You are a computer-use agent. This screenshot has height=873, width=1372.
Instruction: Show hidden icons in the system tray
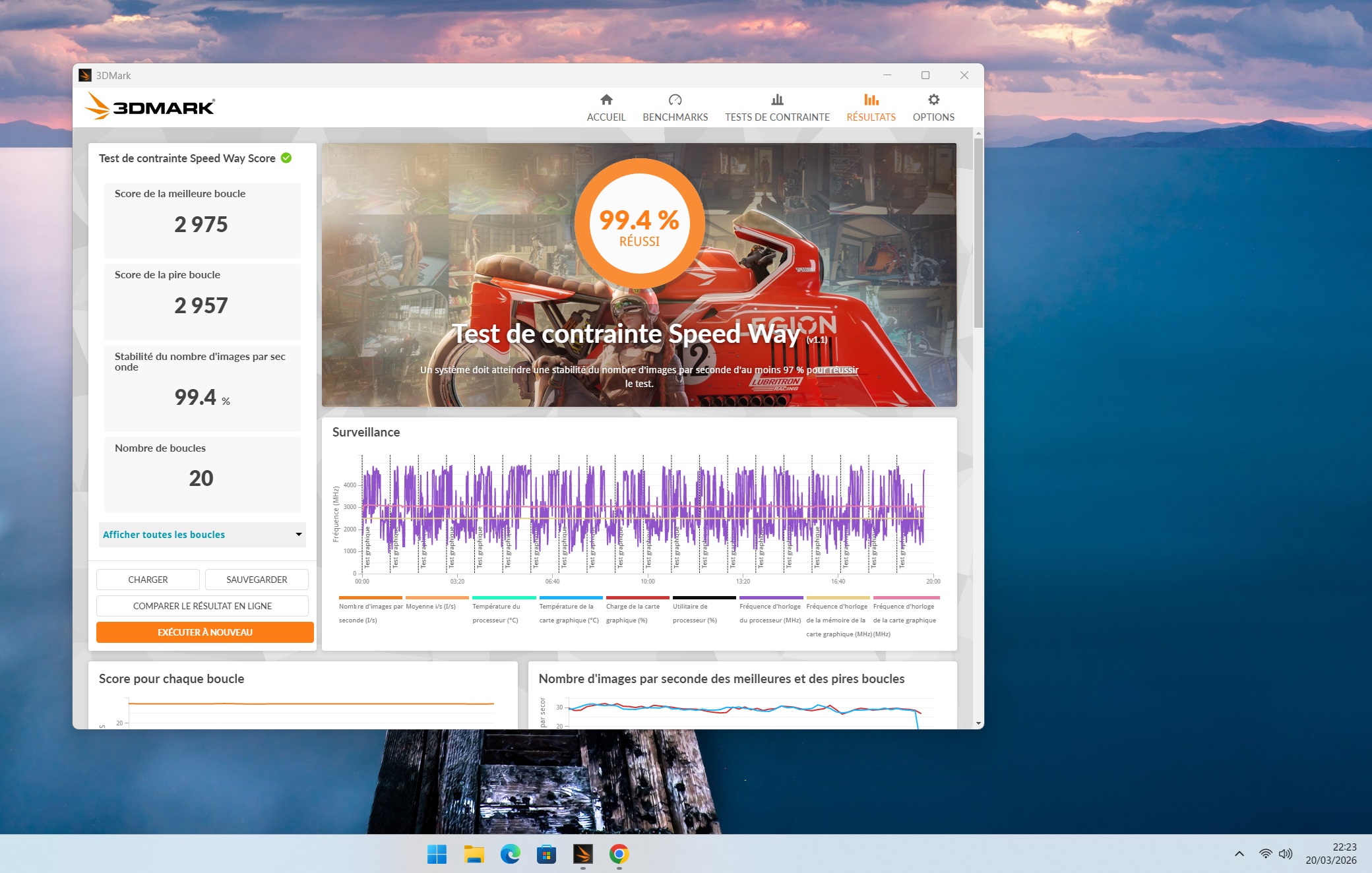[1239, 854]
